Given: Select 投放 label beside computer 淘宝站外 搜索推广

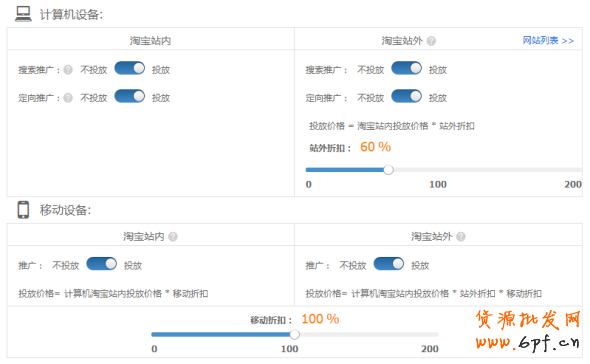Looking at the screenshot, I should coord(438,70).
